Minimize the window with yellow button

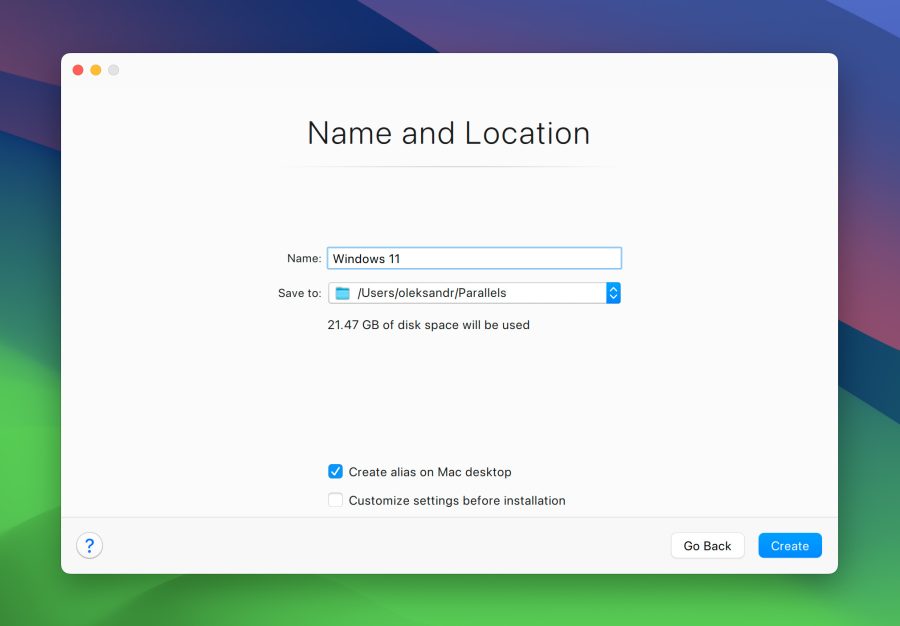click(x=96, y=70)
